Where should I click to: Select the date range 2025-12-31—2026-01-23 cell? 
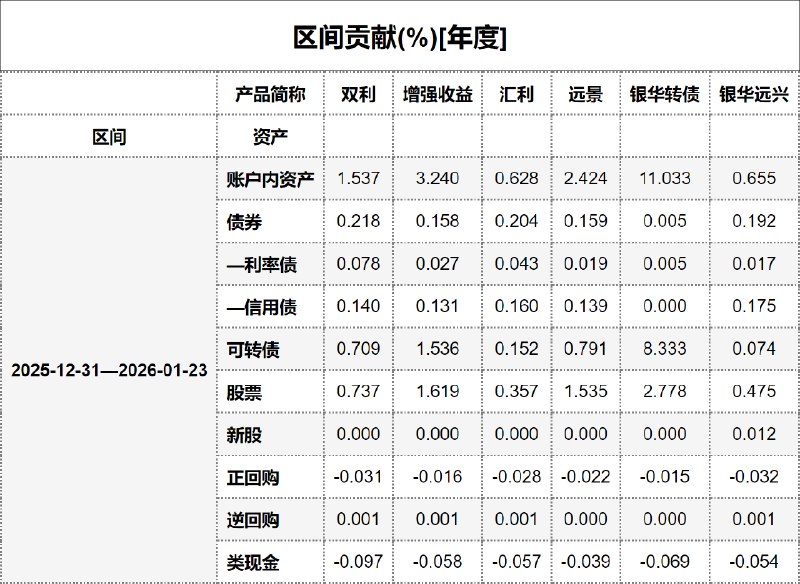pyautogui.click(x=109, y=370)
